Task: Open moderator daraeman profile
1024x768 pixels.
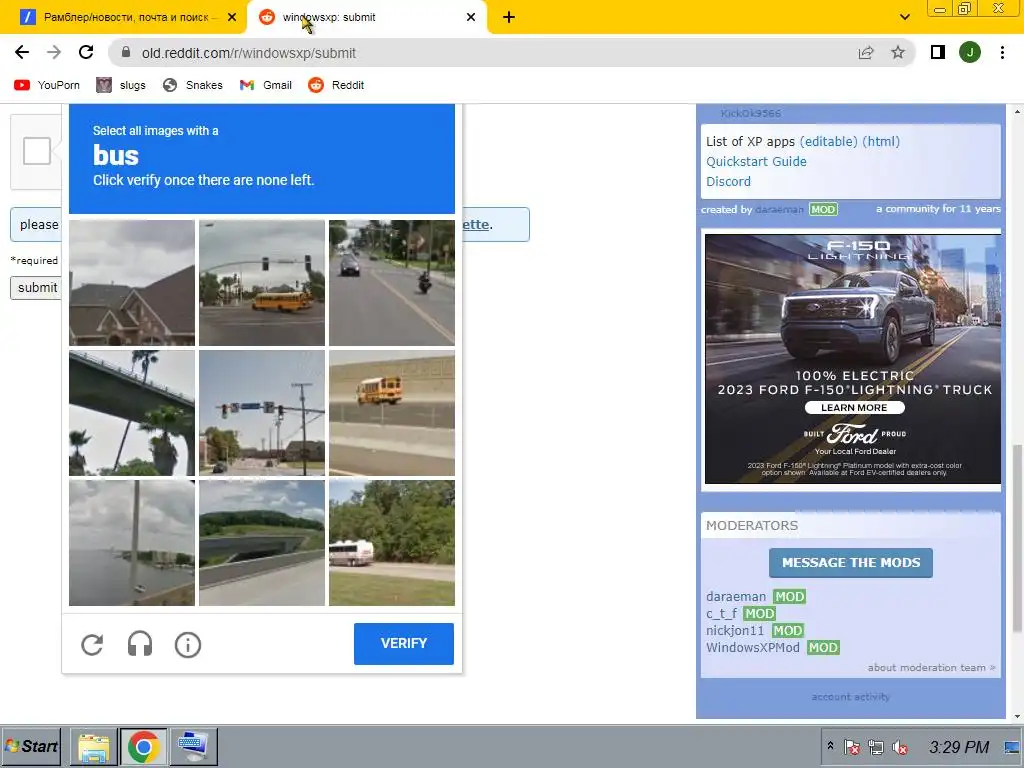Action: pyautogui.click(x=735, y=597)
